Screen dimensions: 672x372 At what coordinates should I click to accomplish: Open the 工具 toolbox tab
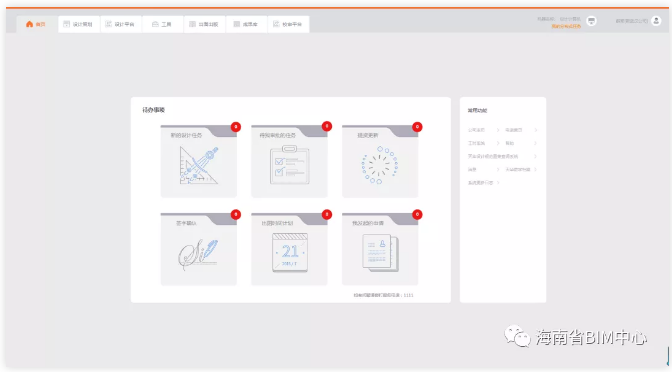(162, 24)
